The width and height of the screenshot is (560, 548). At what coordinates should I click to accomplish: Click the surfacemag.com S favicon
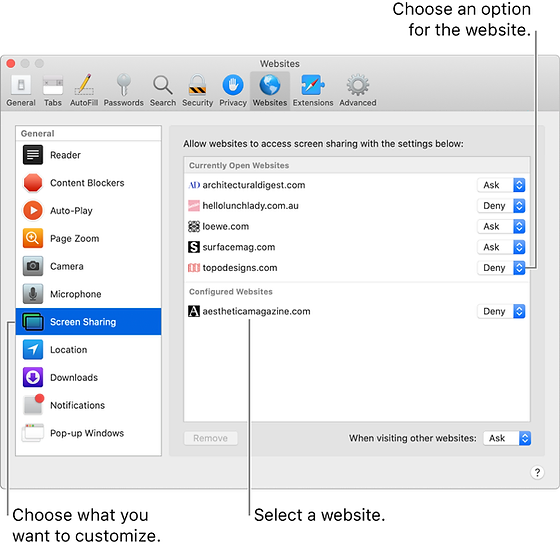click(194, 247)
